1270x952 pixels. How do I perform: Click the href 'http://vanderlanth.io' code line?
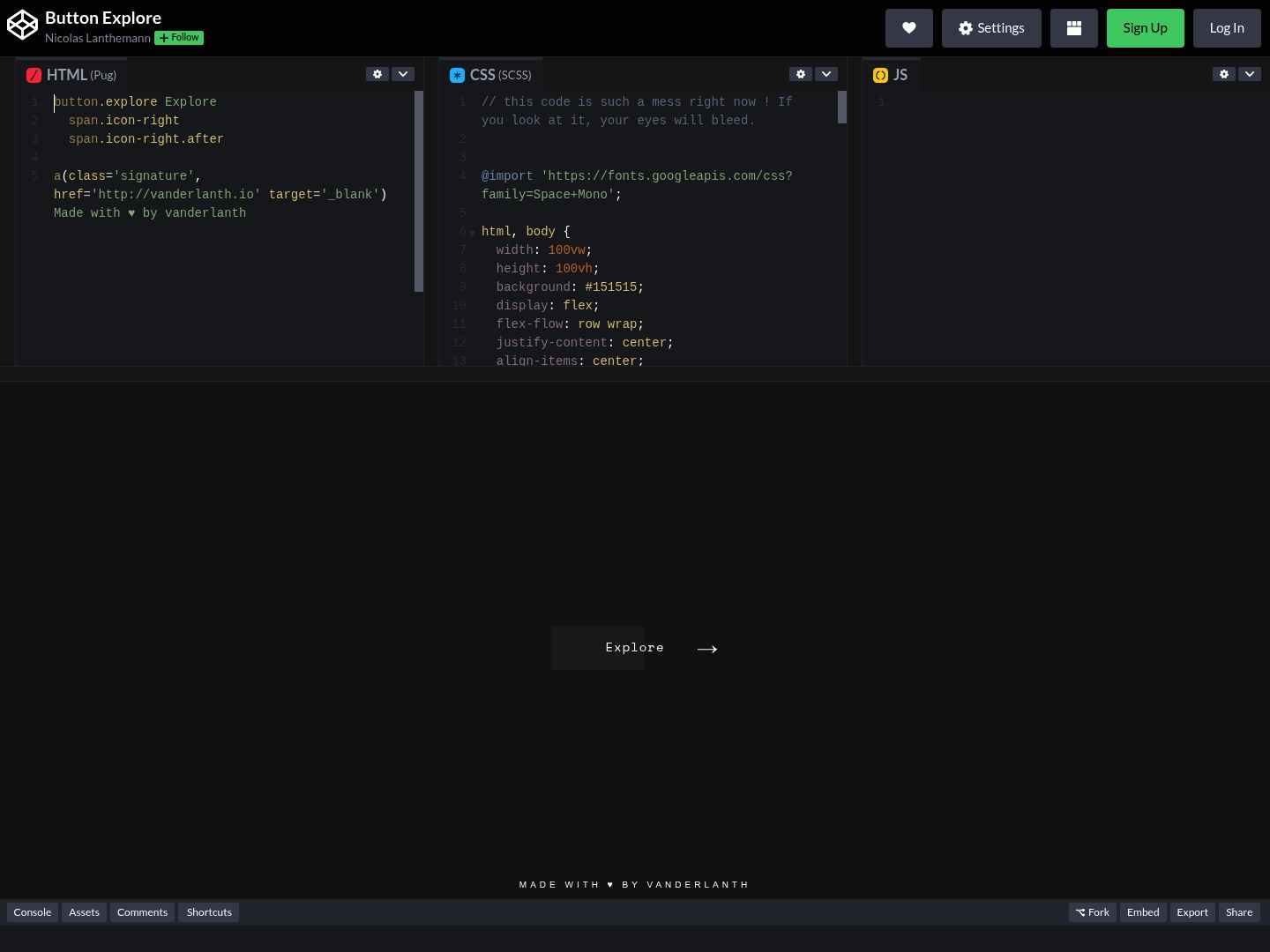220,195
